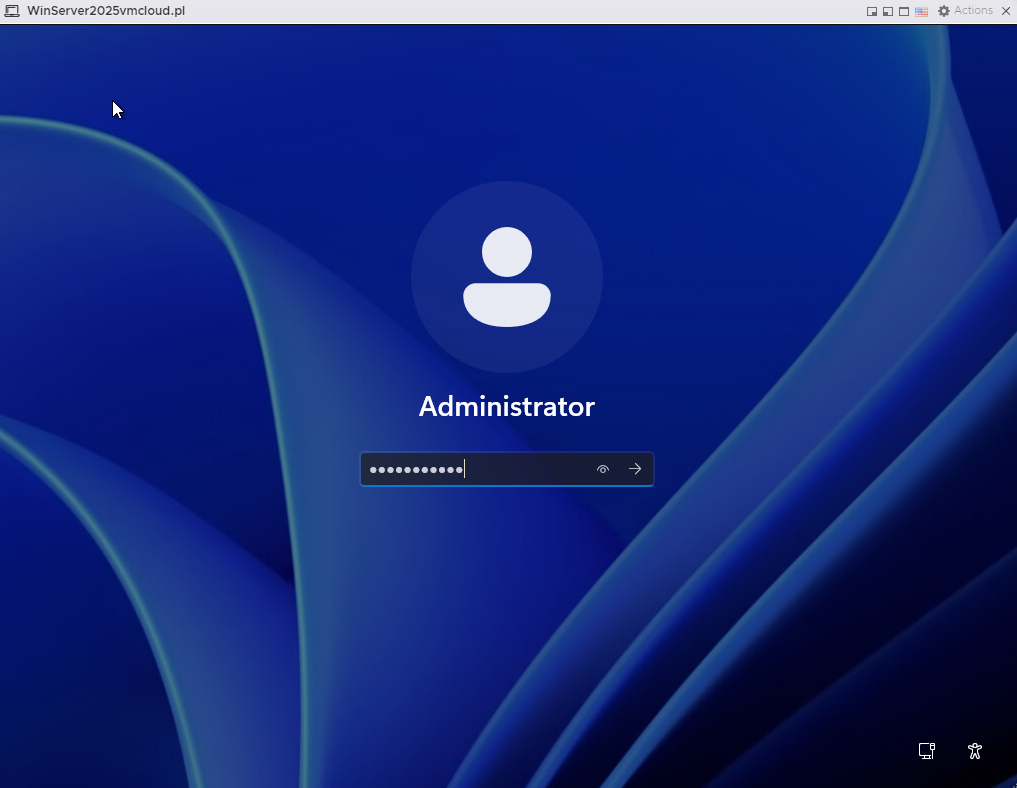
Task: Click the gear icon beside Actions
Action: pos(943,11)
